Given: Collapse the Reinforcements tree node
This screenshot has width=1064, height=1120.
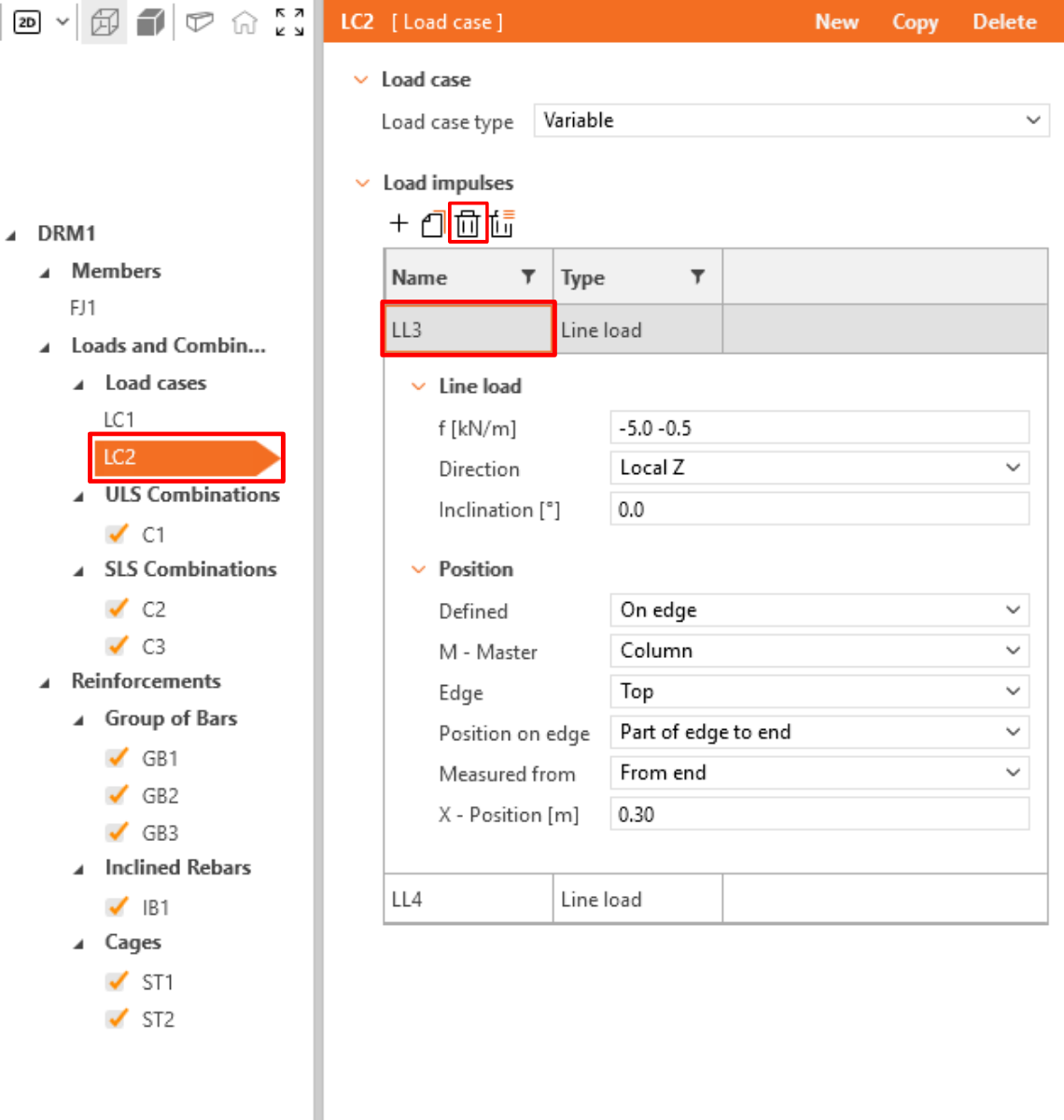Looking at the screenshot, I should [x=45, y=683].
